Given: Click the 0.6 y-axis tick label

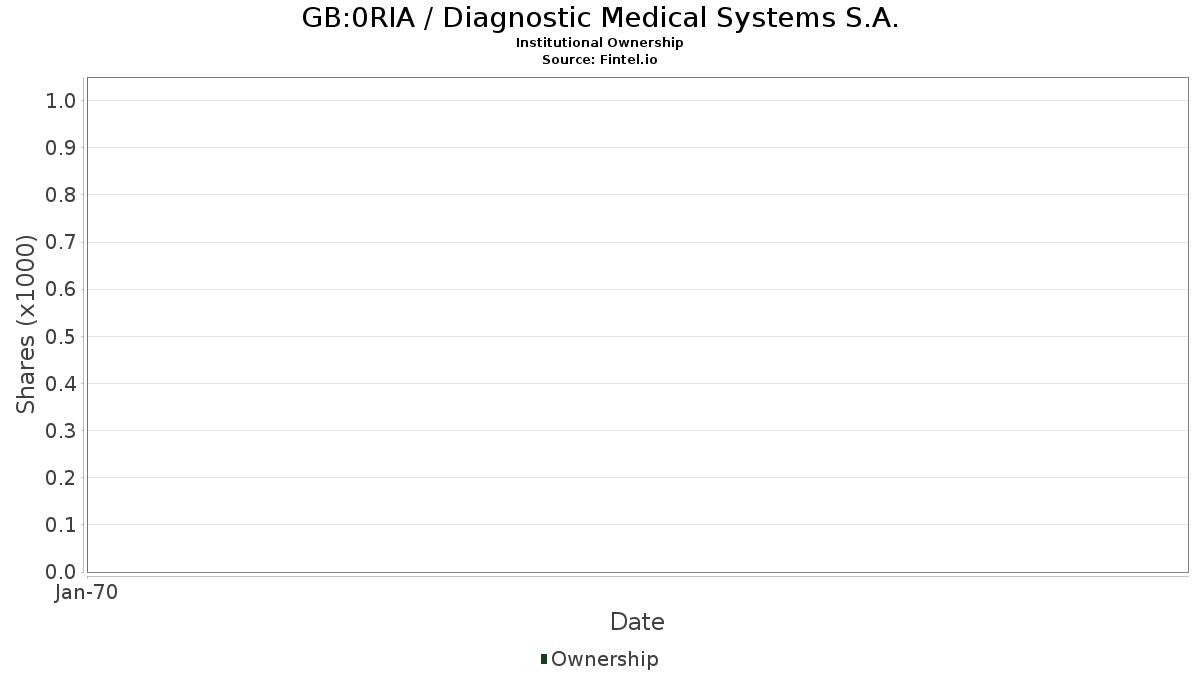Looking at the screenshot, I should point(61,289).
